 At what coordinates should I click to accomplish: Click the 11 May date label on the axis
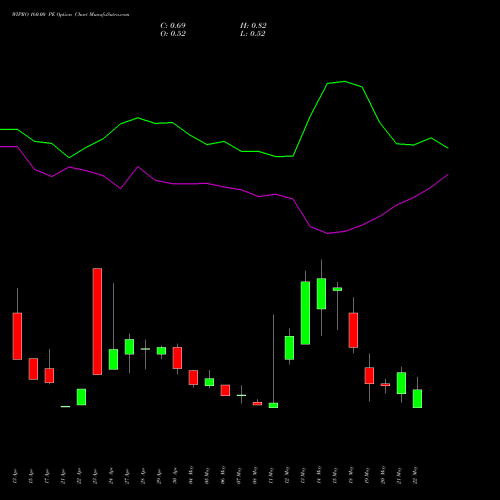tap(271, 475)
